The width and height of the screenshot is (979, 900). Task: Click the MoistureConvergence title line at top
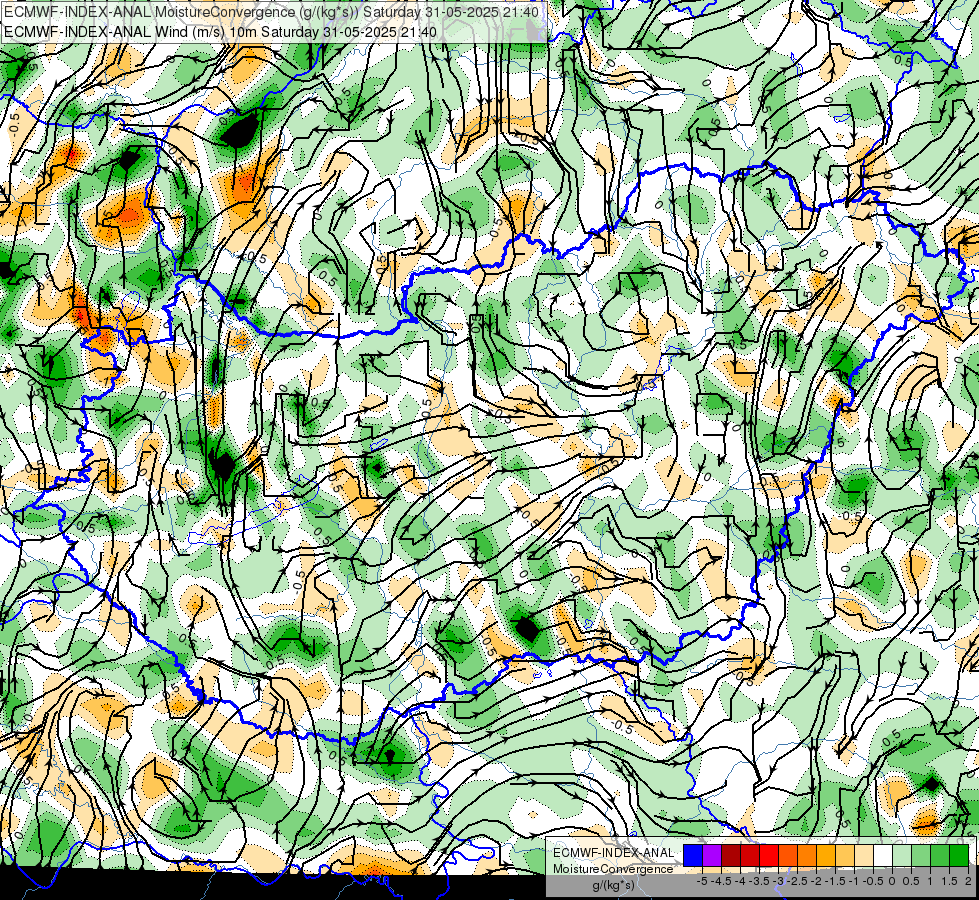[x=272, y=11]
